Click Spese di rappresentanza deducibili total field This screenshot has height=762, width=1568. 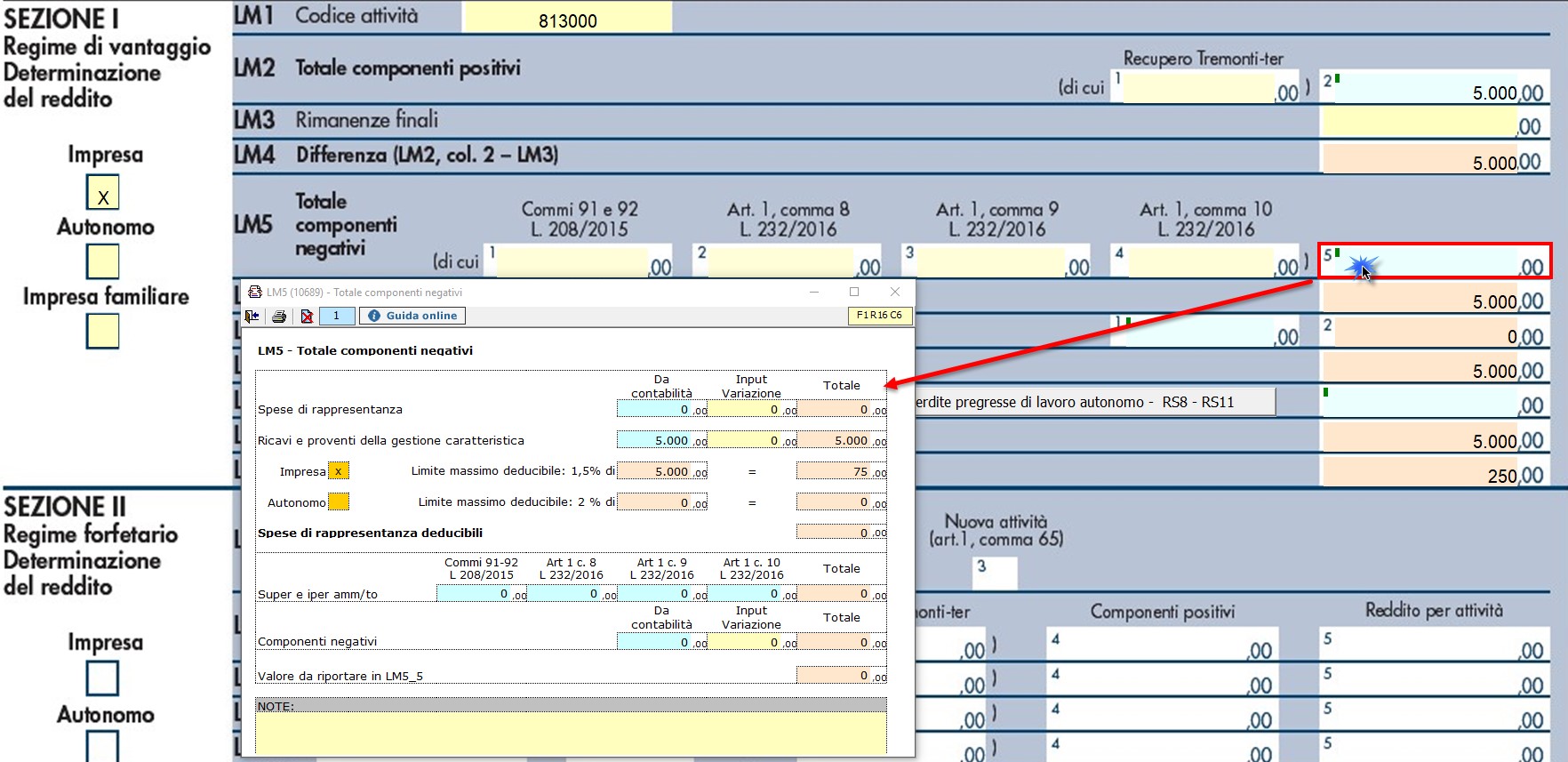pos(842,532)
